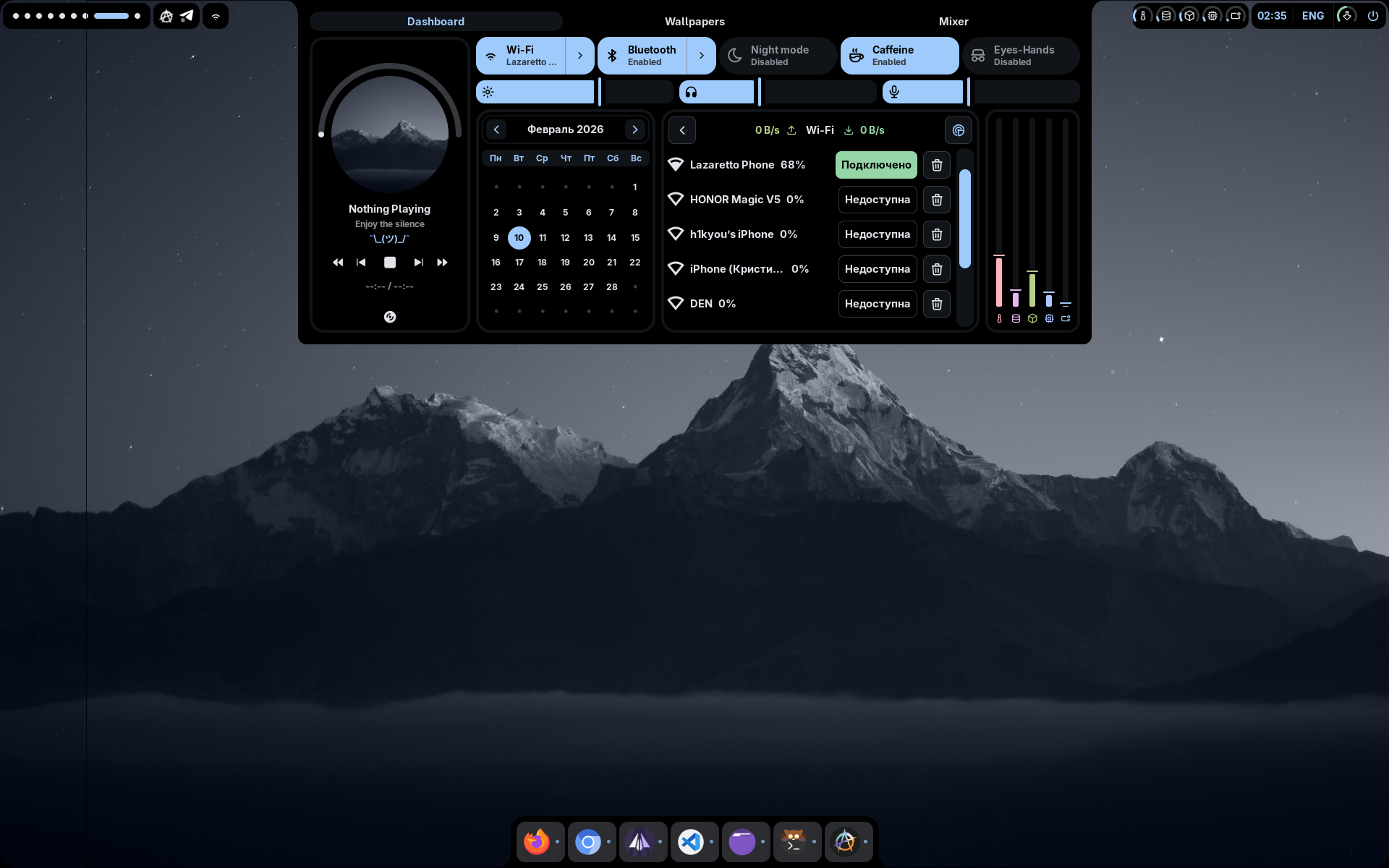1389x868 pixels.
Task: Click the headphones volume icon
Action: 691,92
